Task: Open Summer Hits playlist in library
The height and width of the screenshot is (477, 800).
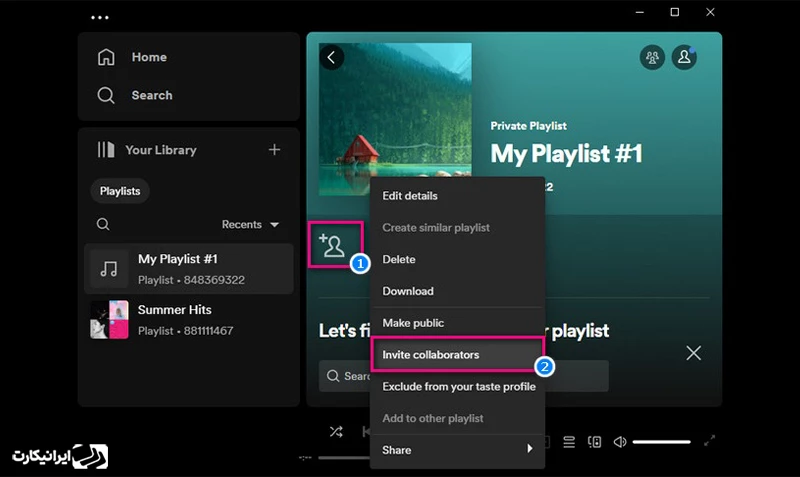Action: tap(189, 320)
